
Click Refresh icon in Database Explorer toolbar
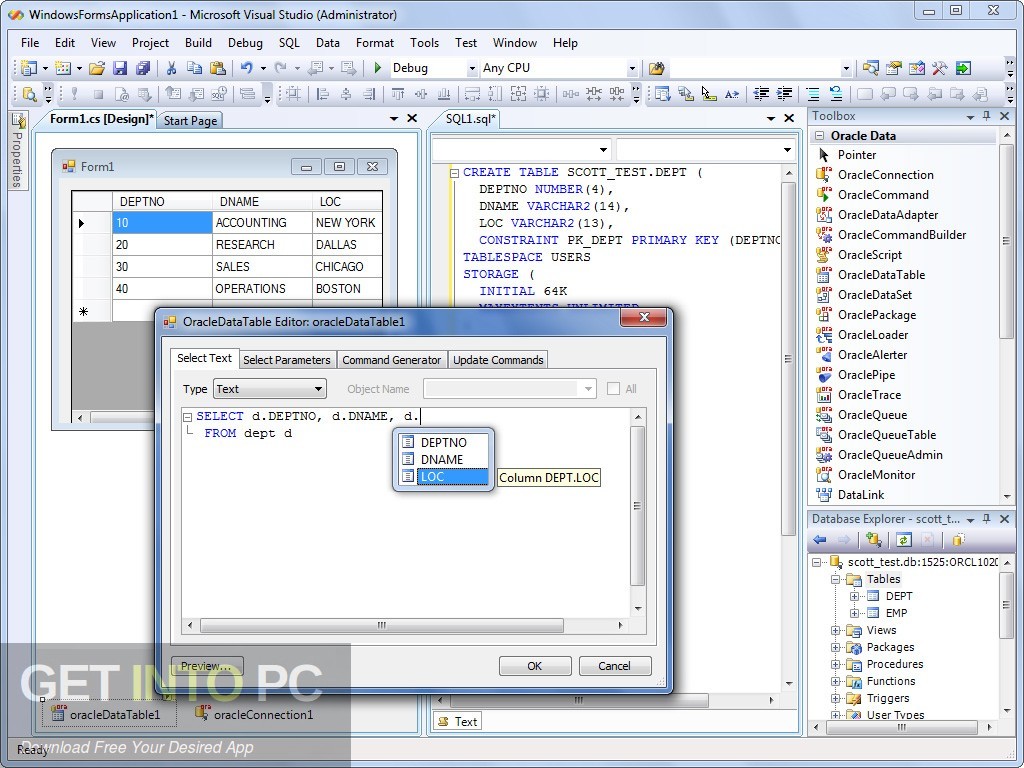pos(903,540)
